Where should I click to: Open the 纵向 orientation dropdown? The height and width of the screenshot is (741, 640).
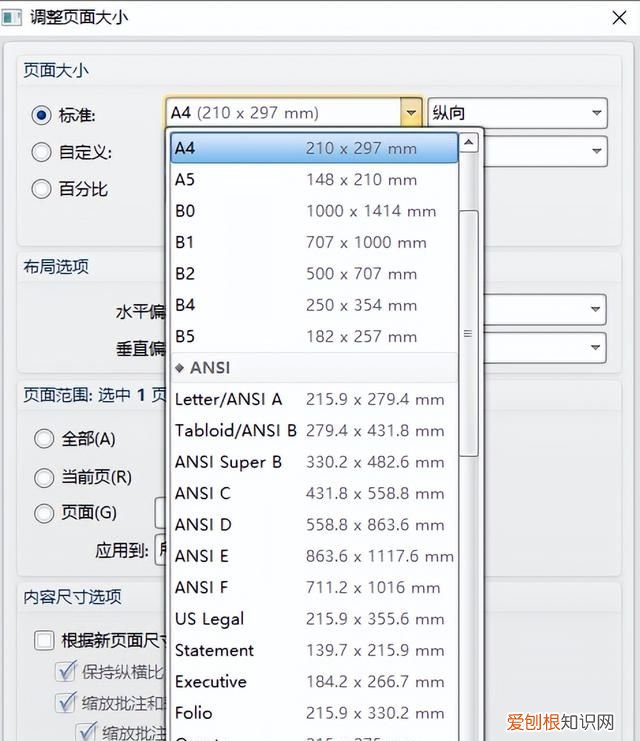(517, 113)
